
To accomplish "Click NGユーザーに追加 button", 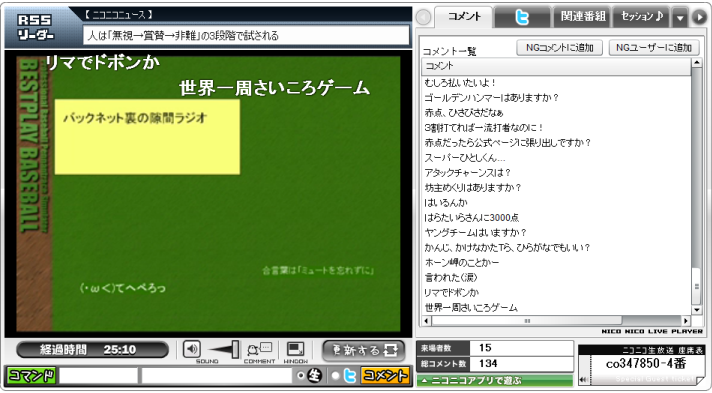I will click(x=653, y=48).
